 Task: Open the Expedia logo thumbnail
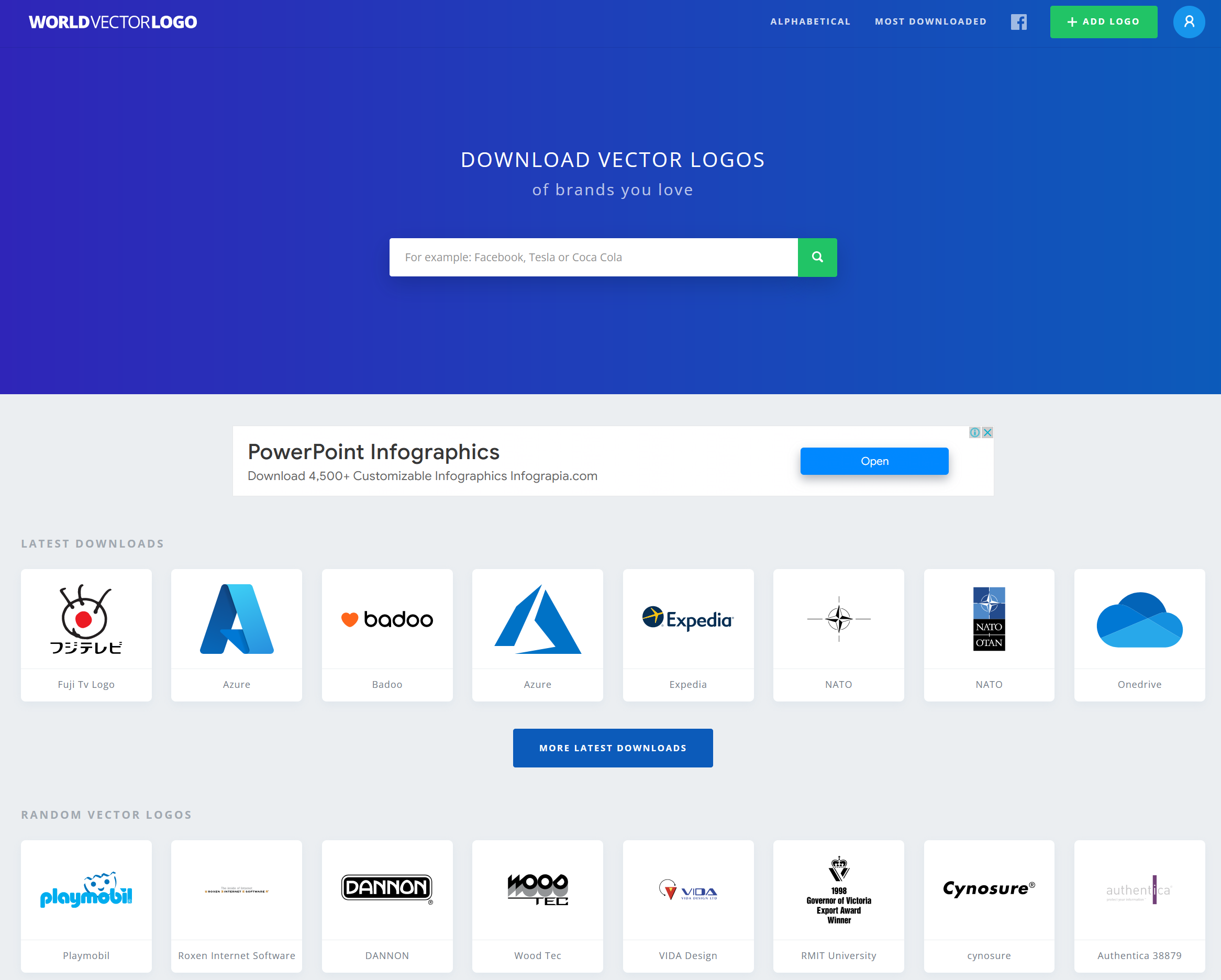[687, 620]
